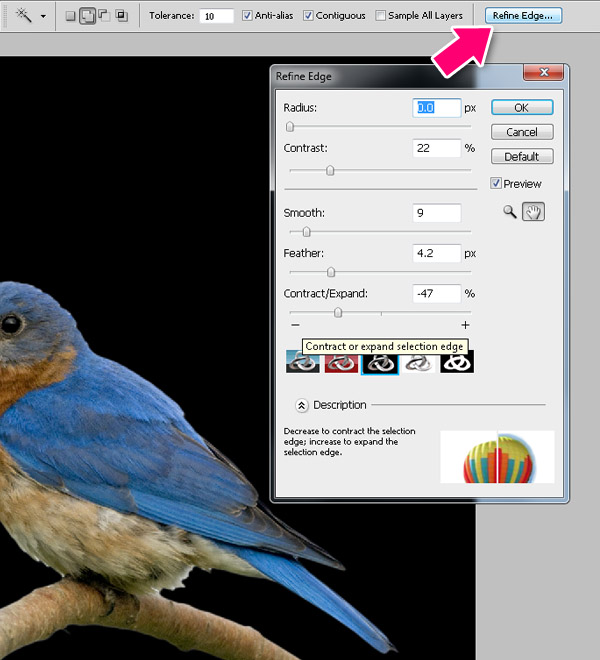Click the Refine Edge button
This screenshot has height=660, width=600.
click(523, 16)
